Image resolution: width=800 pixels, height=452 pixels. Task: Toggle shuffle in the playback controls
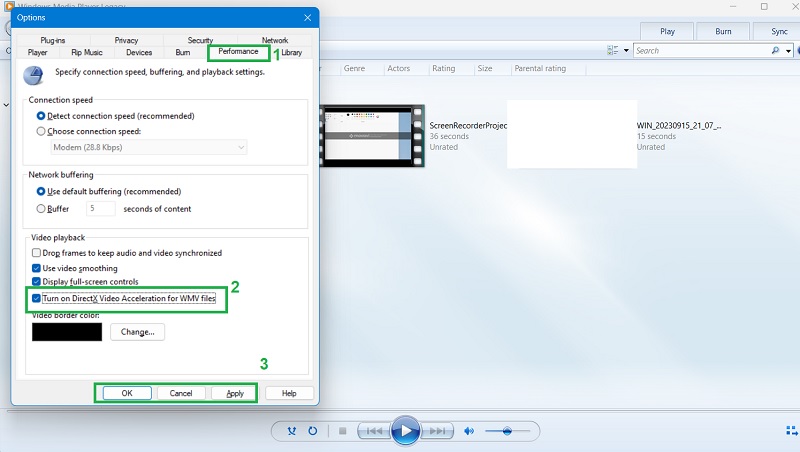click(x=292, y=431)
